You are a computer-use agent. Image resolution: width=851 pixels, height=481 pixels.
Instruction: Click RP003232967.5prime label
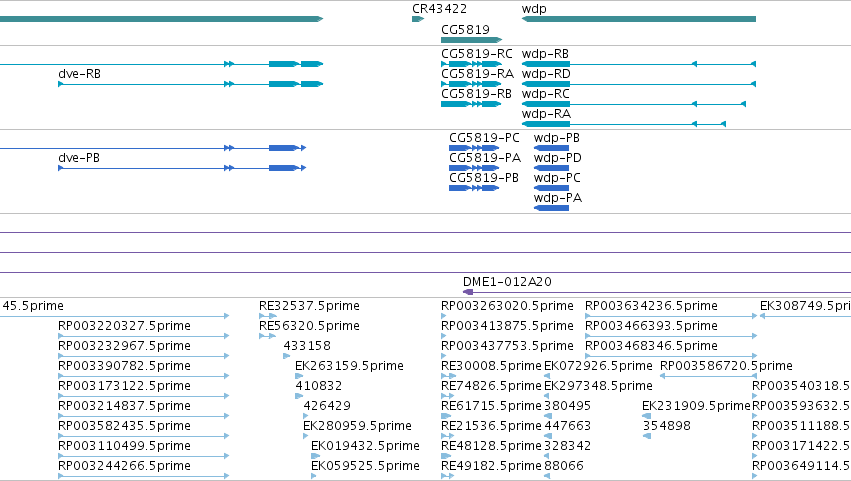124,346
